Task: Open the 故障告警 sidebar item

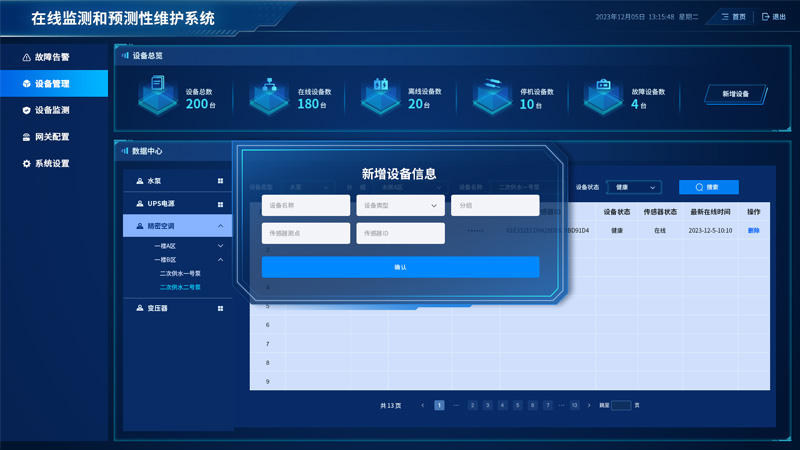Action: click(x=52, y=57)
